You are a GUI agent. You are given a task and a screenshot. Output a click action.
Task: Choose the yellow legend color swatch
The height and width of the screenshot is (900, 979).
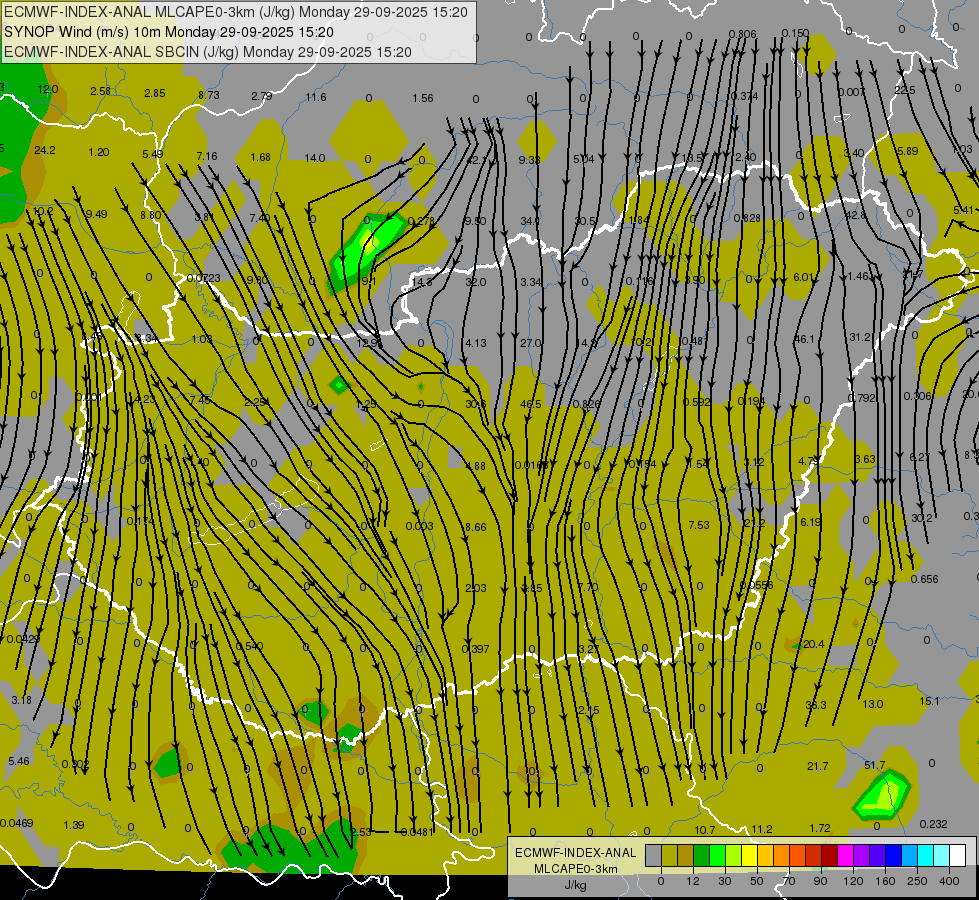(749, 855)
